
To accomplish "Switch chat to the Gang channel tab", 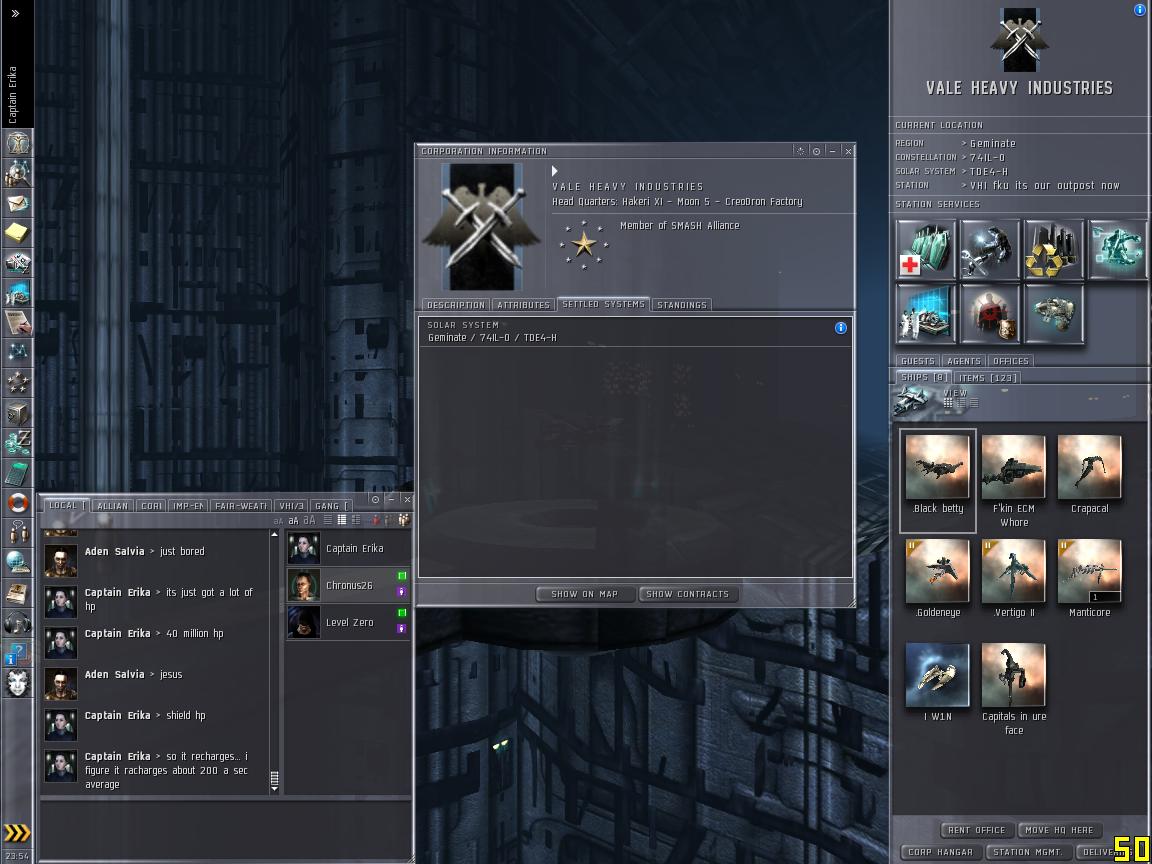I will coord(331,505).
